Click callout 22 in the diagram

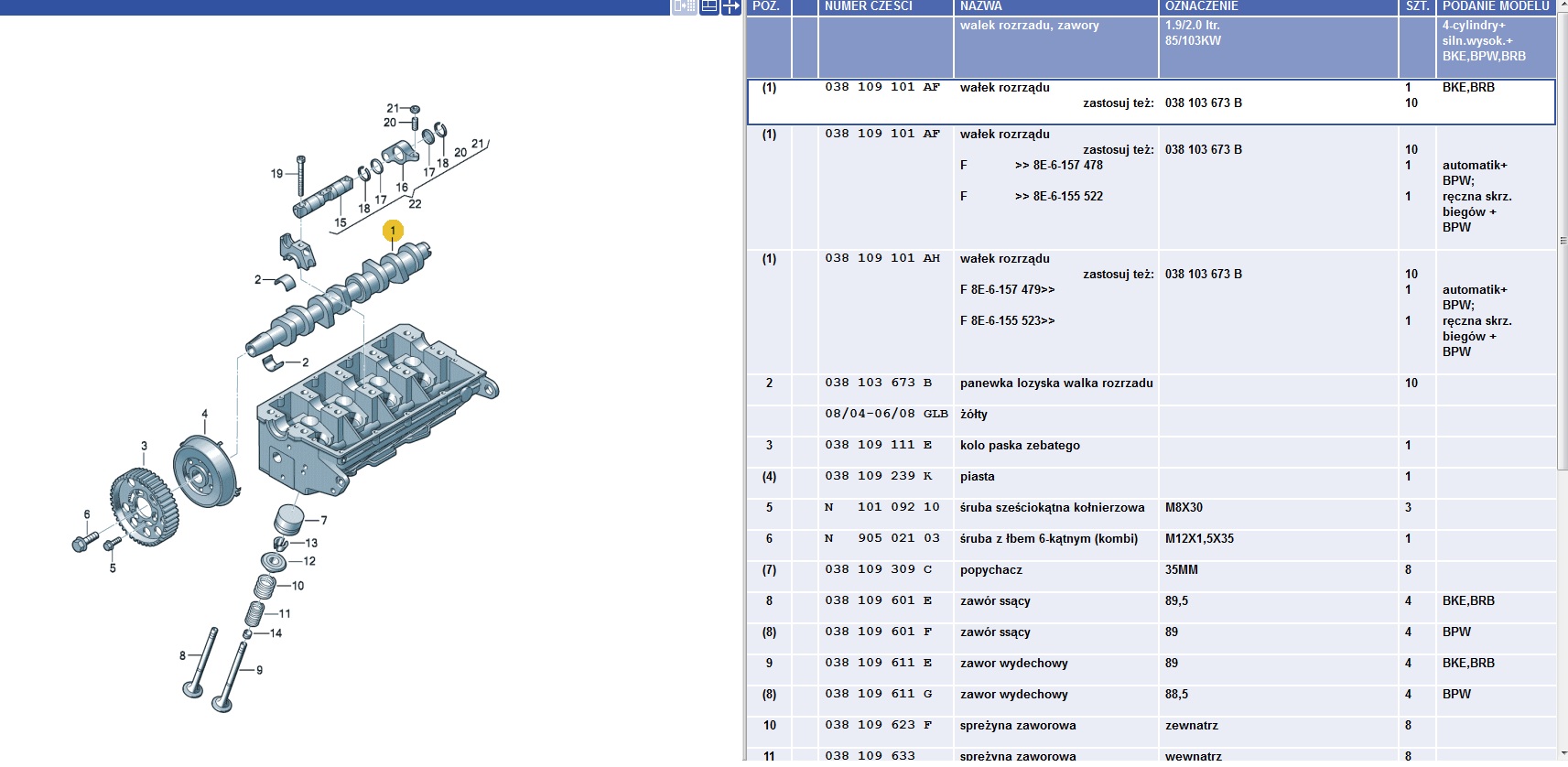pyautogui.click(x=415, y=204)
